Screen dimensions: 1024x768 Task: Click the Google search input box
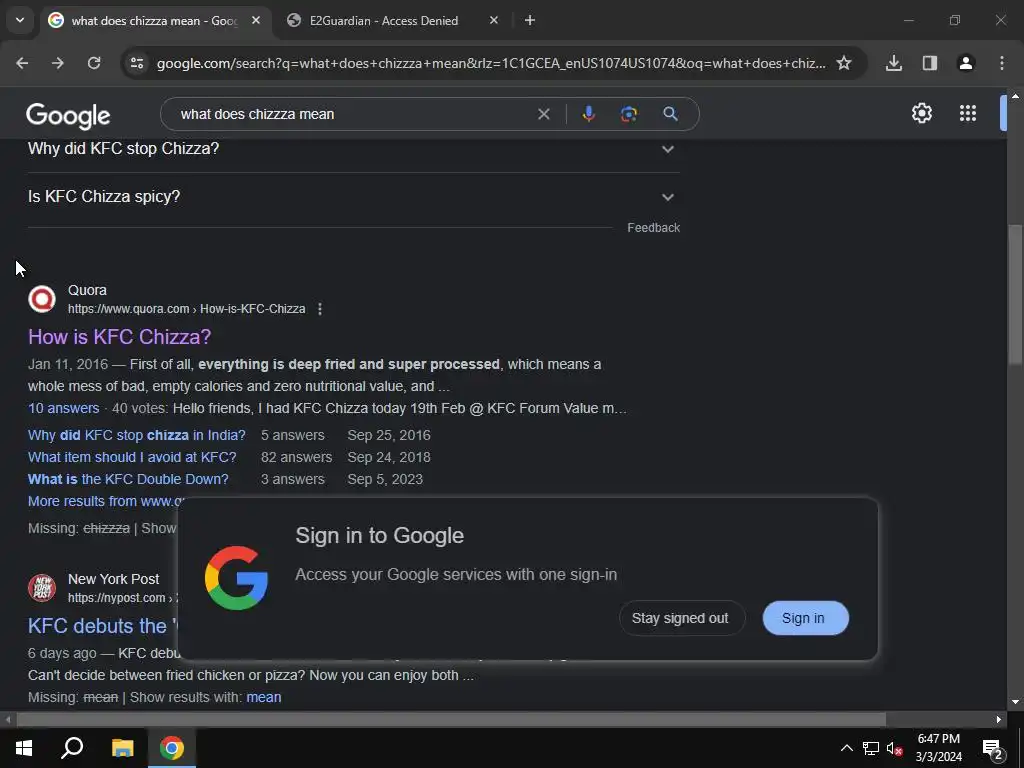pos(353,114)
